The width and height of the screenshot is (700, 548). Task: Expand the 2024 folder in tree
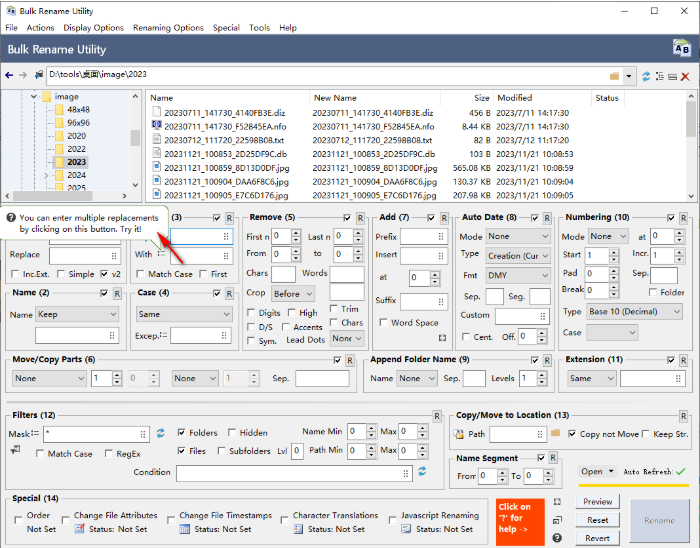click(x=46, y=175)
